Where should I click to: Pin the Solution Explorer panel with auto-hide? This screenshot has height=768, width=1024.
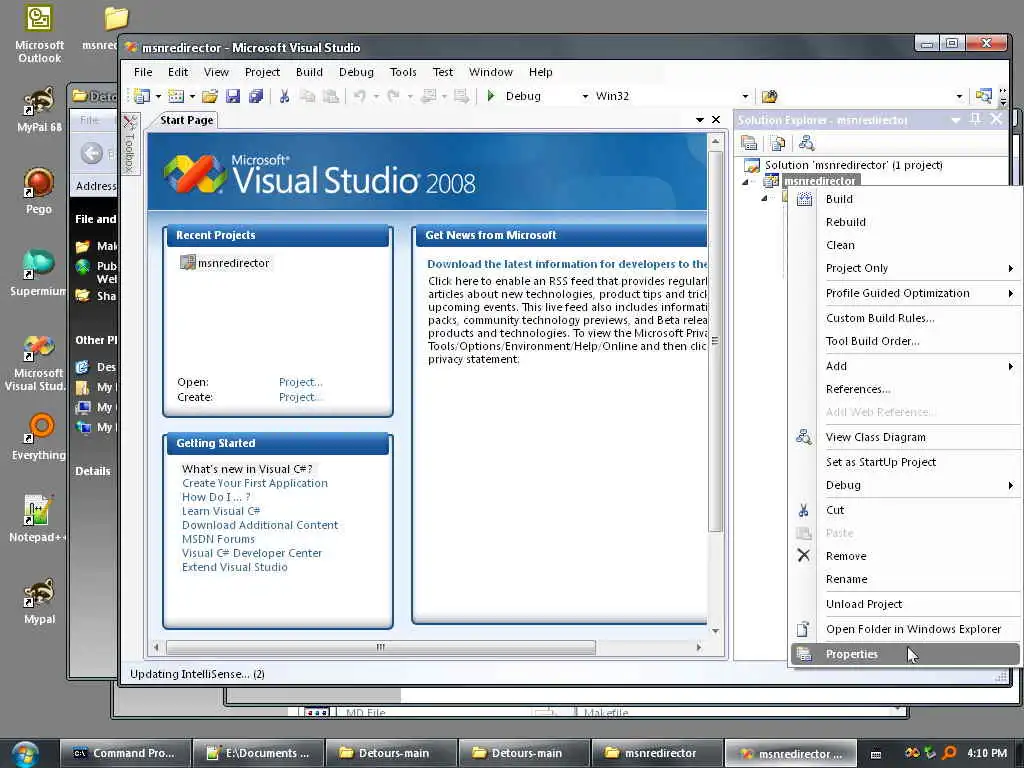[x=975, y=119]
